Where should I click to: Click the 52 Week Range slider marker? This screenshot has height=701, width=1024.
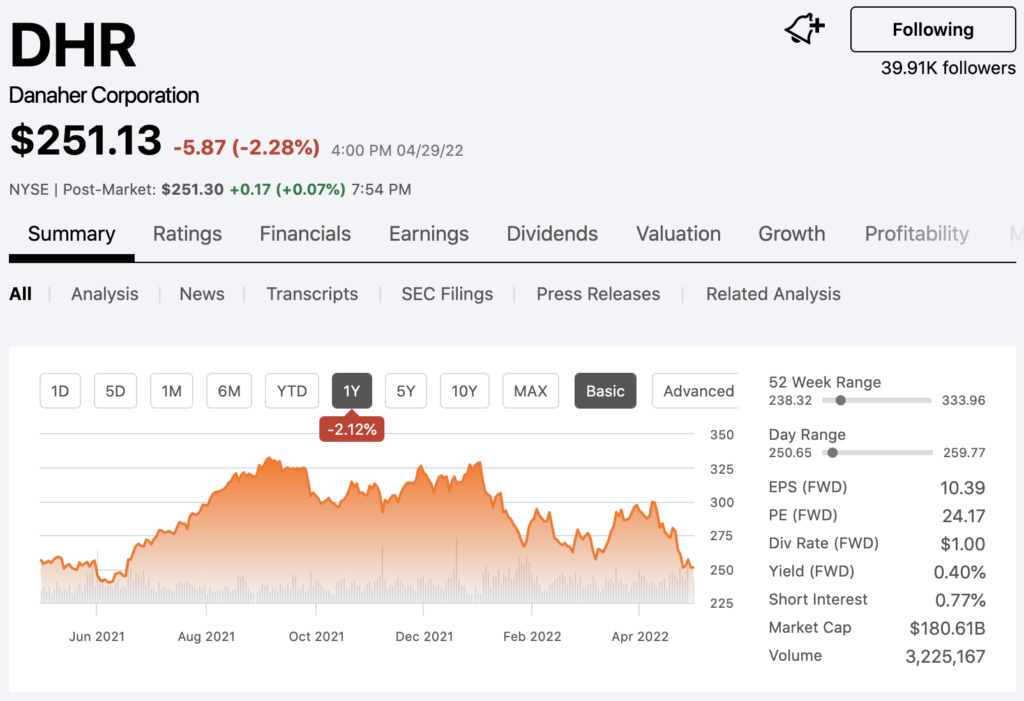click(840, 400)
